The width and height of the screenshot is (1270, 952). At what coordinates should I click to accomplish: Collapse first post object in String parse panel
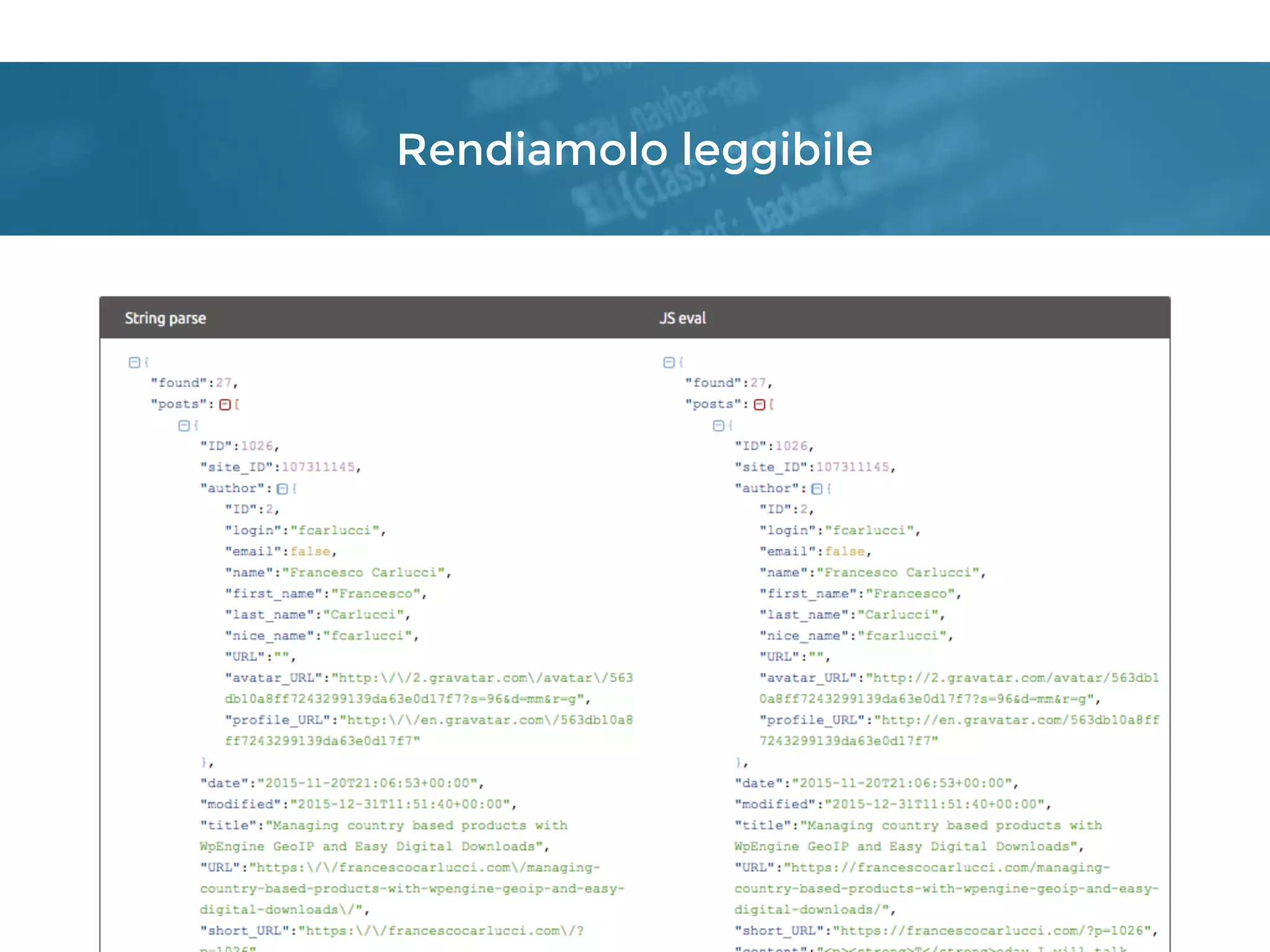[184, 425]
